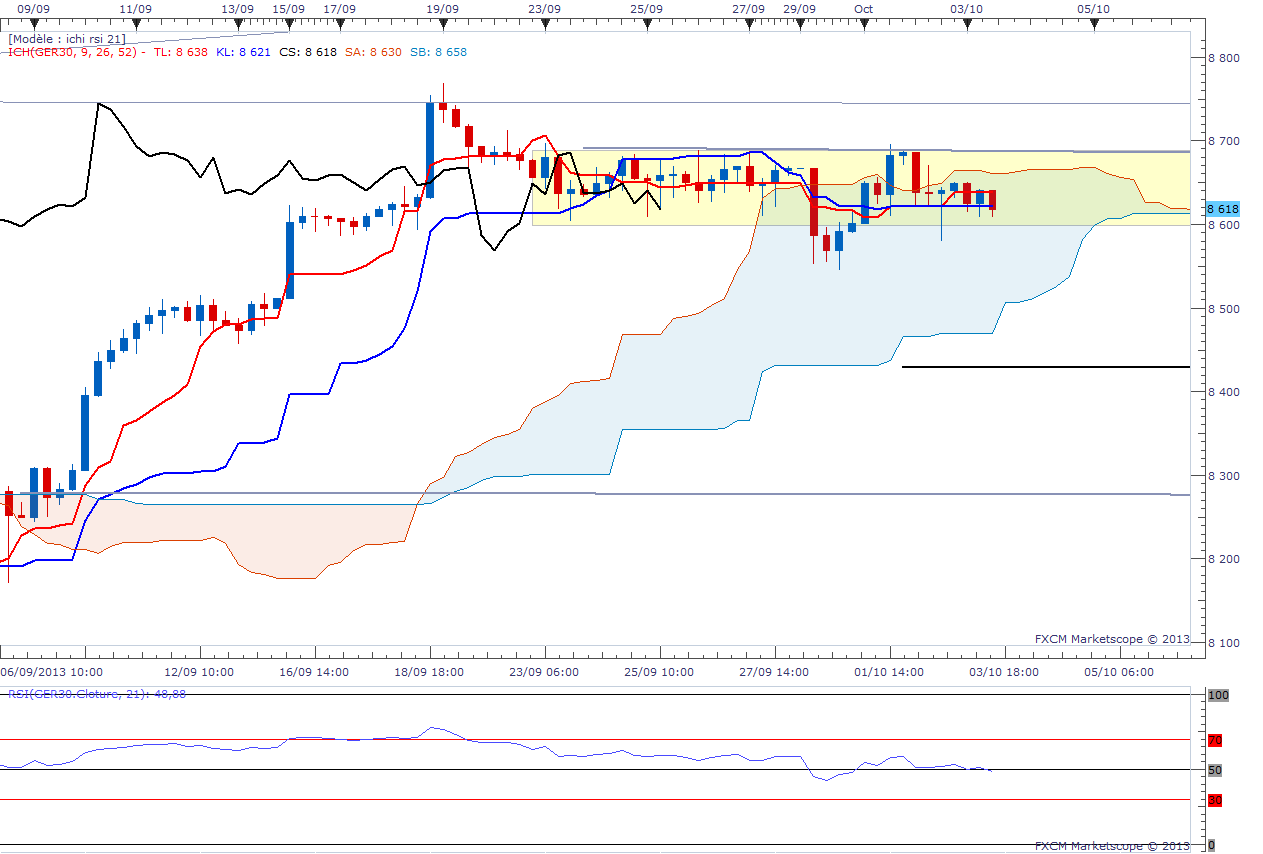
Task: Click the TL: 8 638 Tenkan value
Action: (180, 52)
